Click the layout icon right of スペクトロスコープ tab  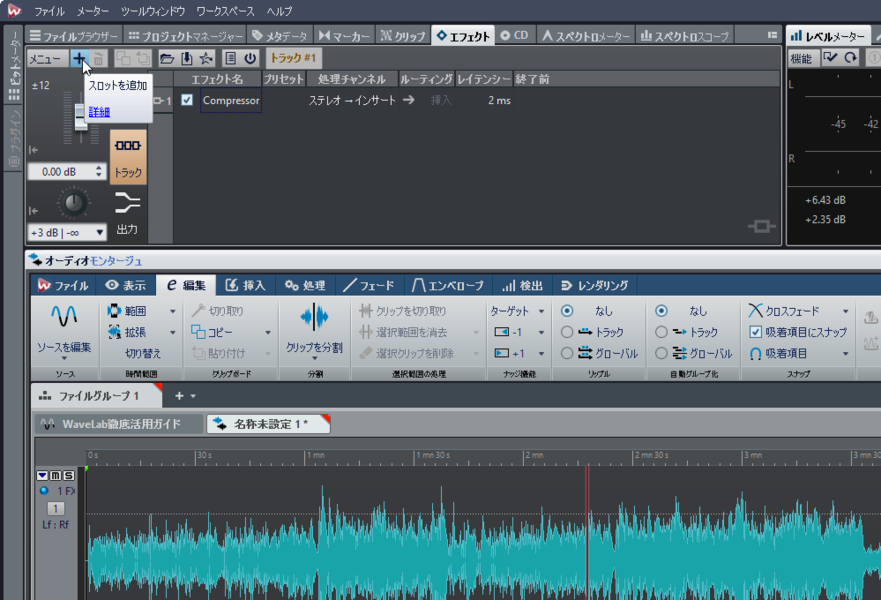[x=773, y=35]
